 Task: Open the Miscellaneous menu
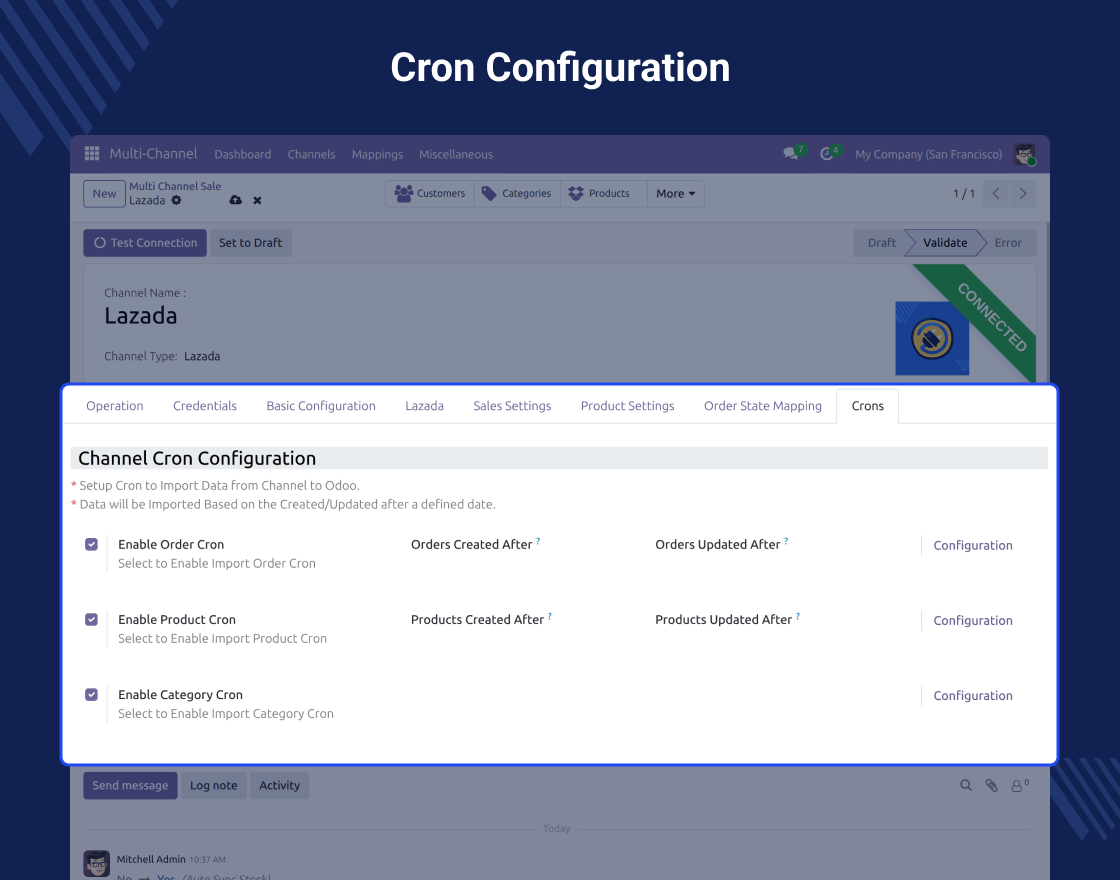tap(456, 154)
